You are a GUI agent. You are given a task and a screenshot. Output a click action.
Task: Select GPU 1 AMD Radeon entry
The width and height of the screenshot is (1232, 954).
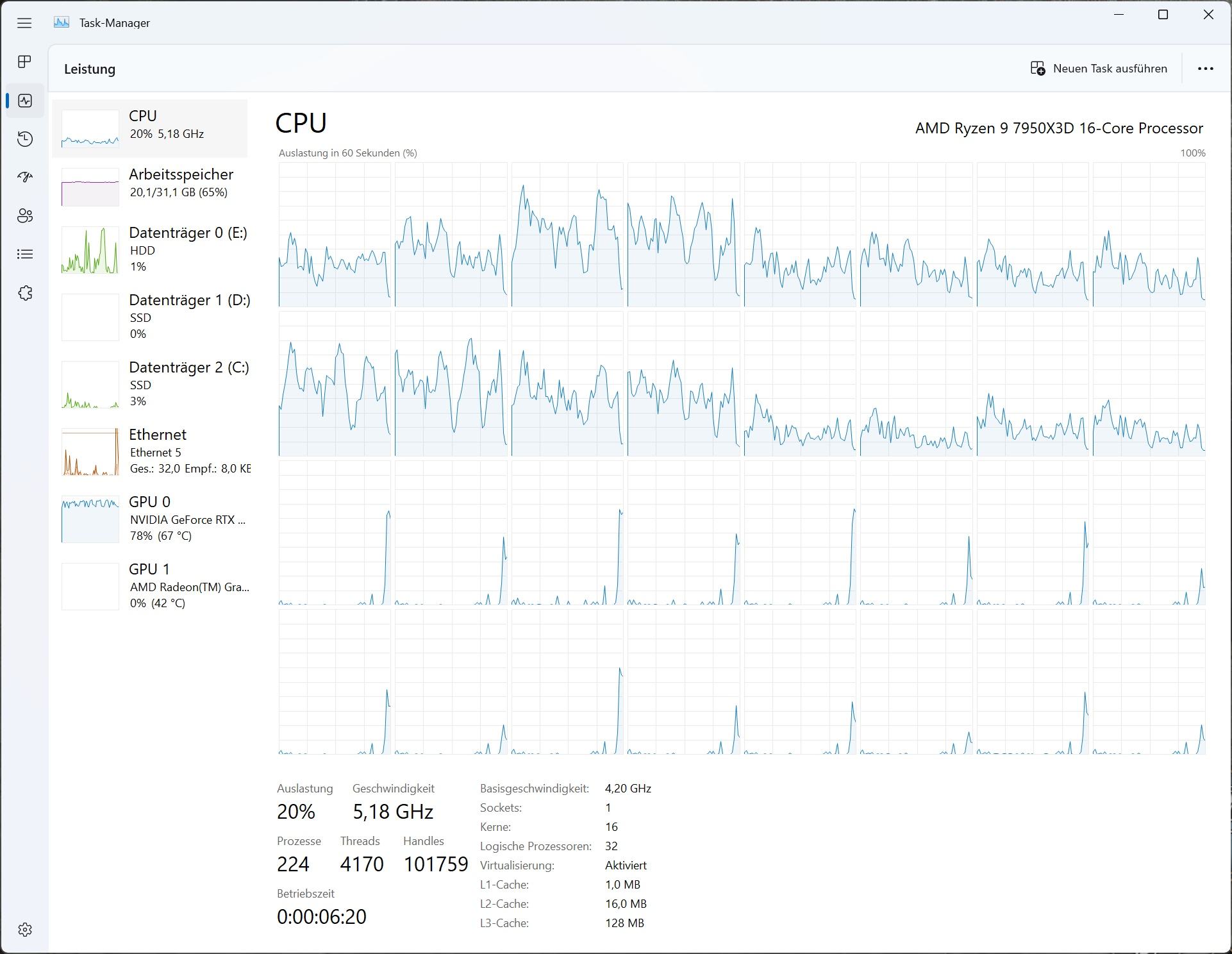pyautogui.click(x=154, y=585)
